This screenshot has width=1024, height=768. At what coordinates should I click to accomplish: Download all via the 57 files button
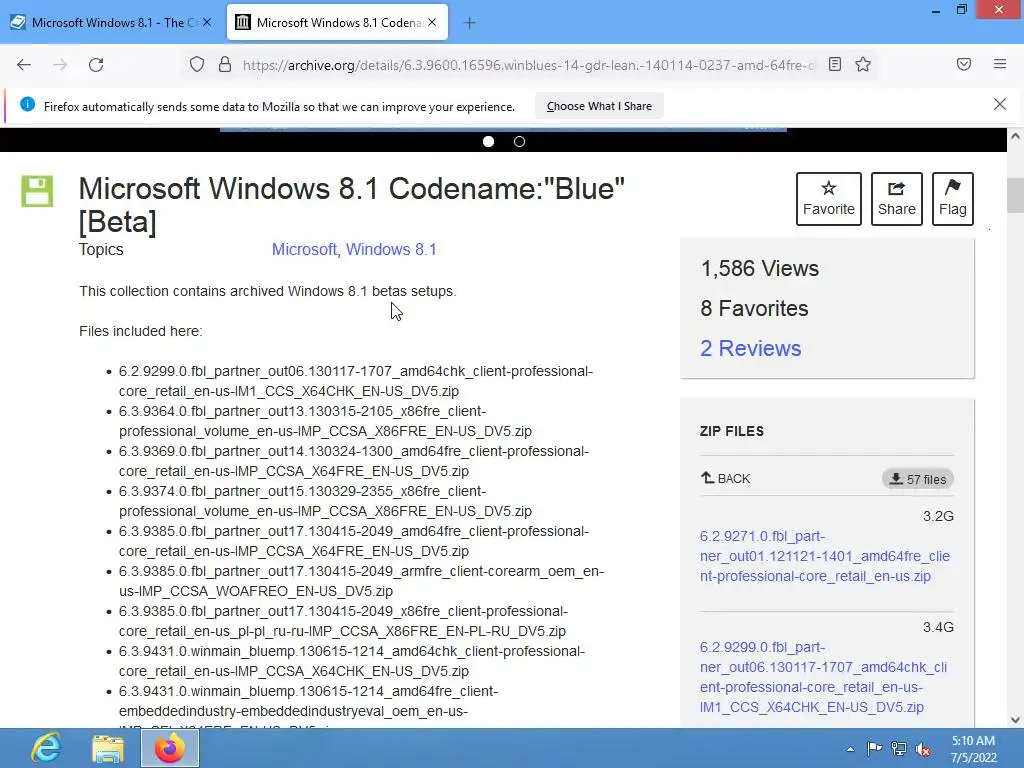[918, 479]
